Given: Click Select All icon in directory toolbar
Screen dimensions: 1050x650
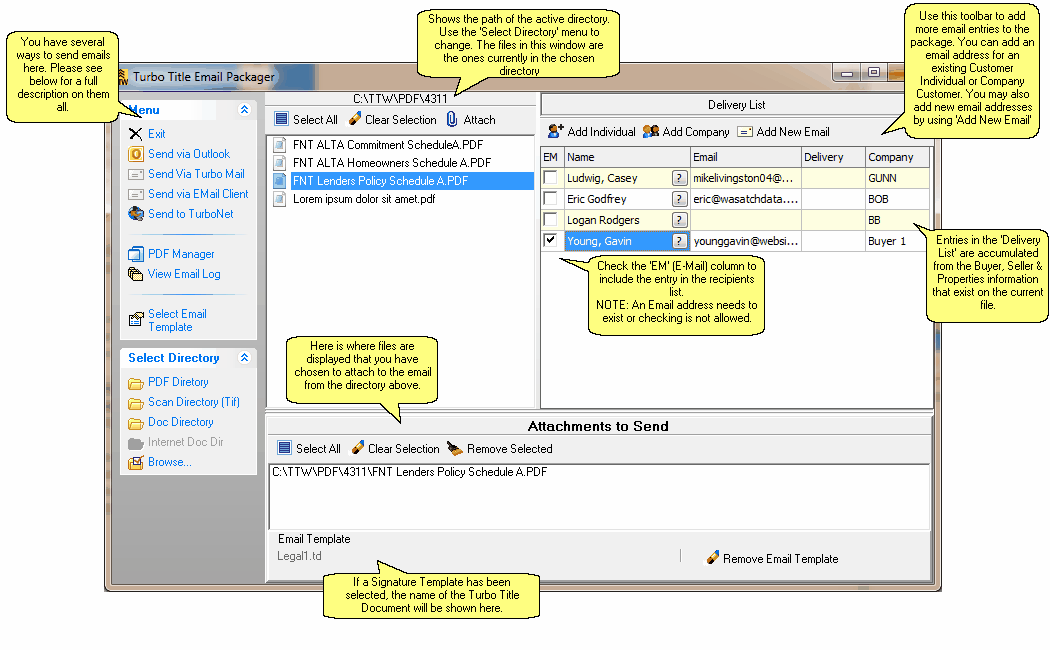Looking at the screenshot, I should point(281,119).
